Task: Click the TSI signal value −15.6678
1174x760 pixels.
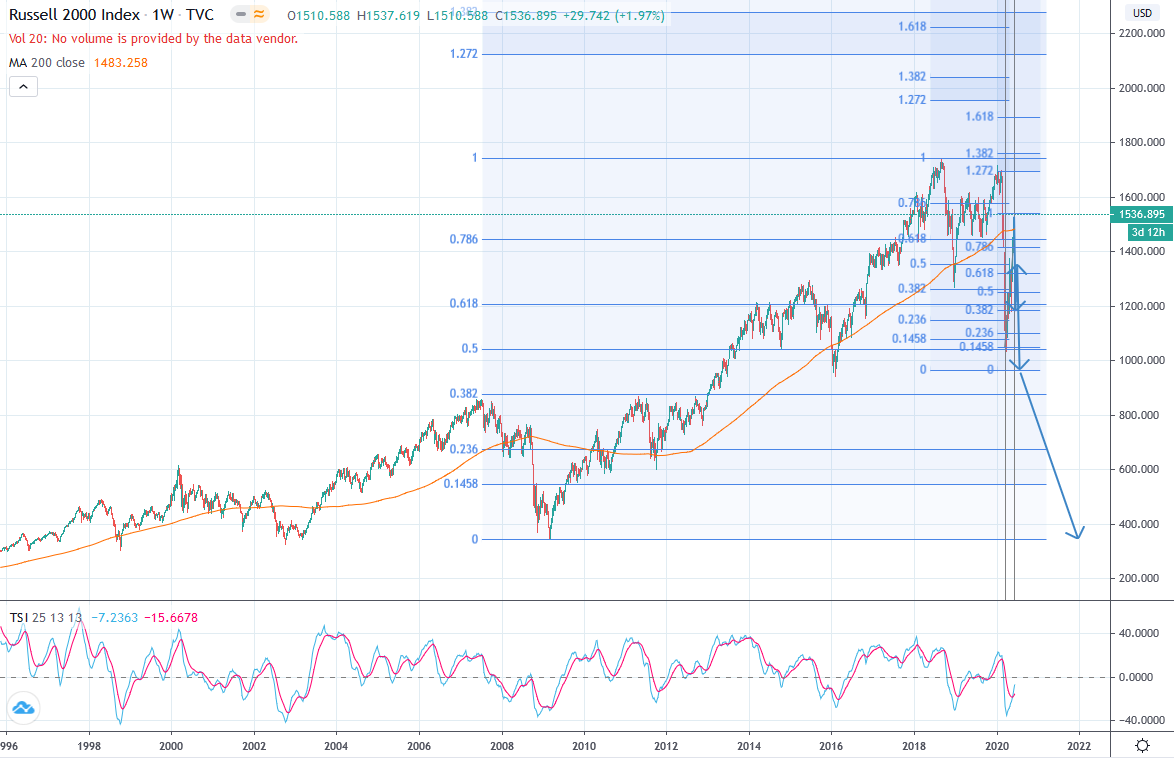Action: click(171, 618)
